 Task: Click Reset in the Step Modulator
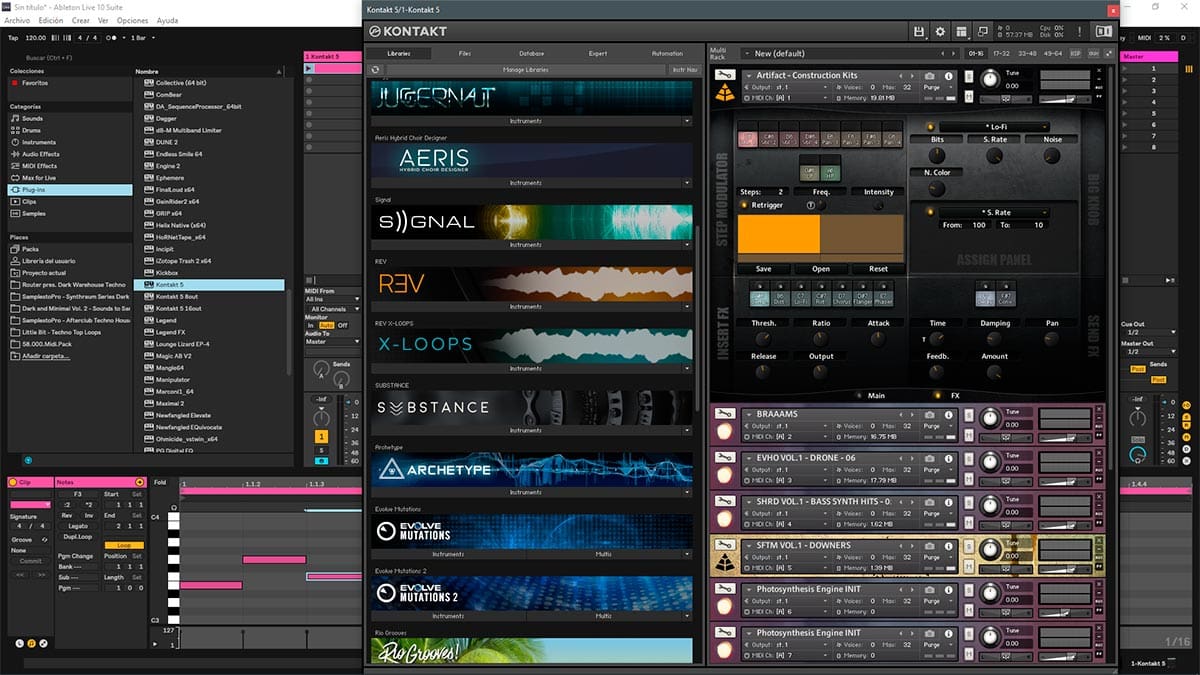point(878,269)
